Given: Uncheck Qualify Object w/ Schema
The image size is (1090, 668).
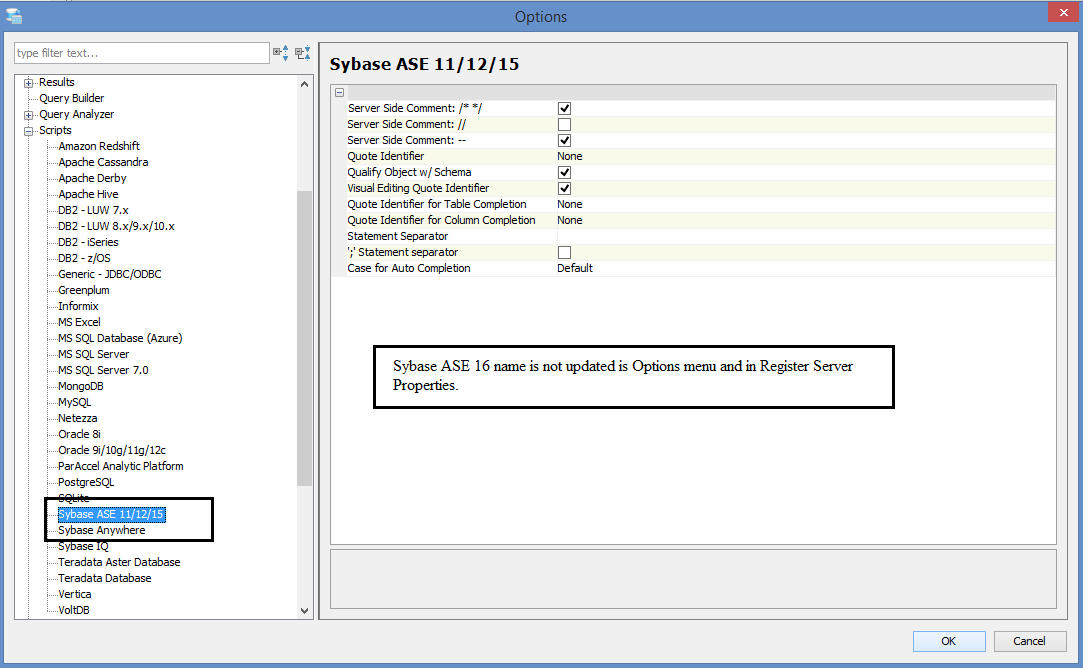Looking at the screenshot, I should coord(564,172).
